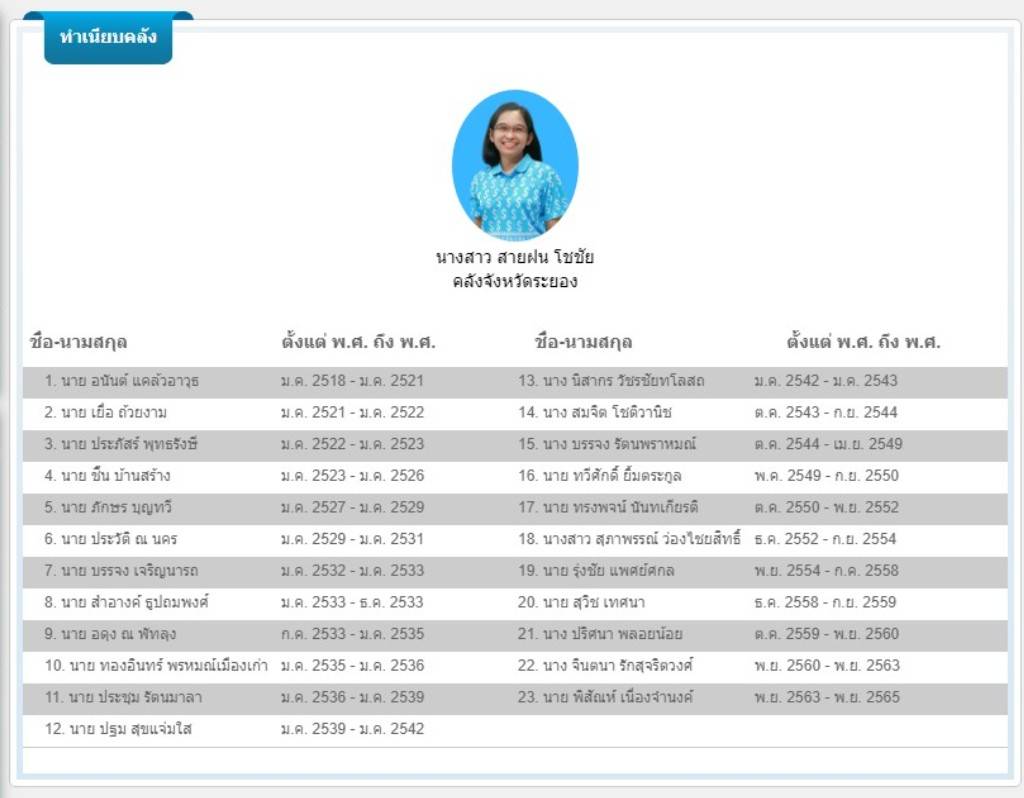Click row 4. นาย ชื้น บ้านสร้าง
1024x798 pixels.
[x=107, y=475]
